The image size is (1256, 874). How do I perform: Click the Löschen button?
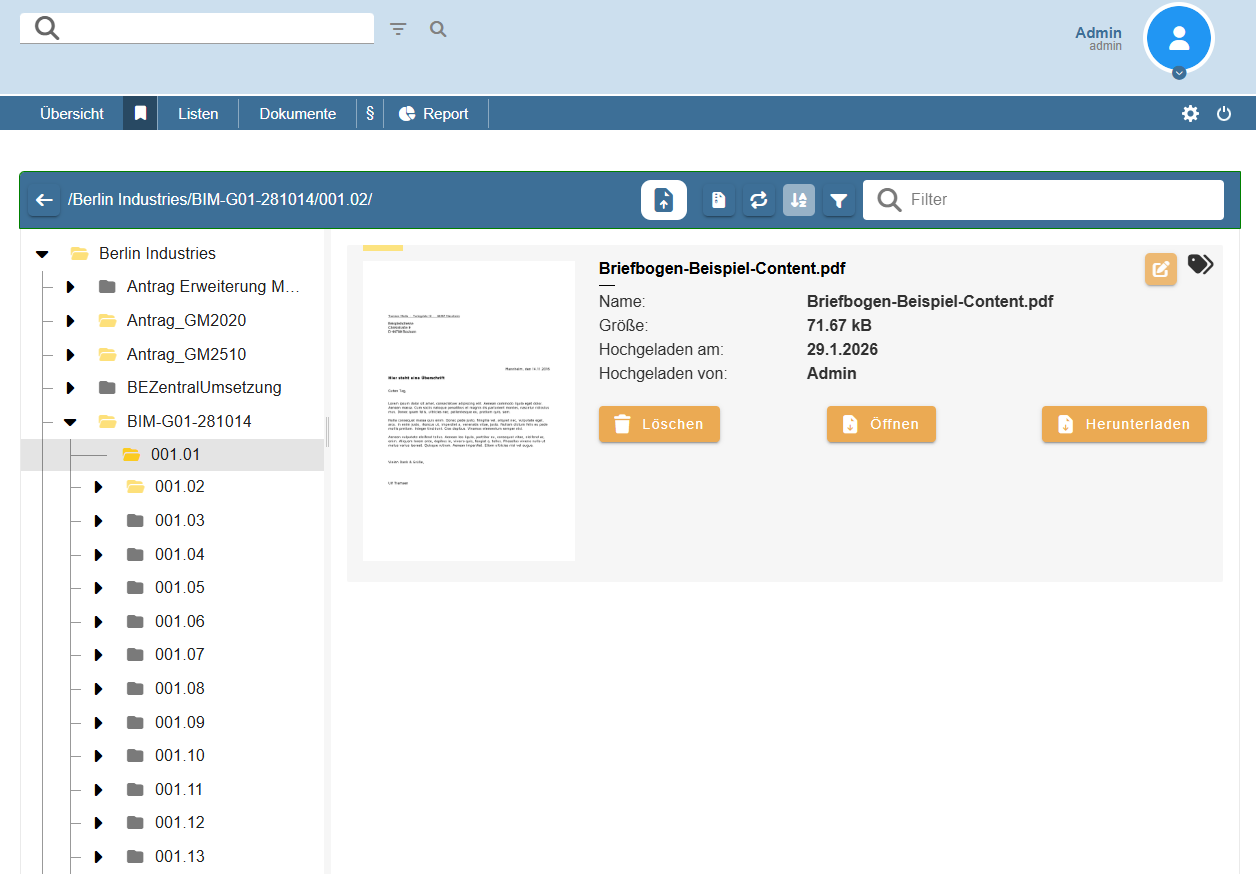click(659, 424)
